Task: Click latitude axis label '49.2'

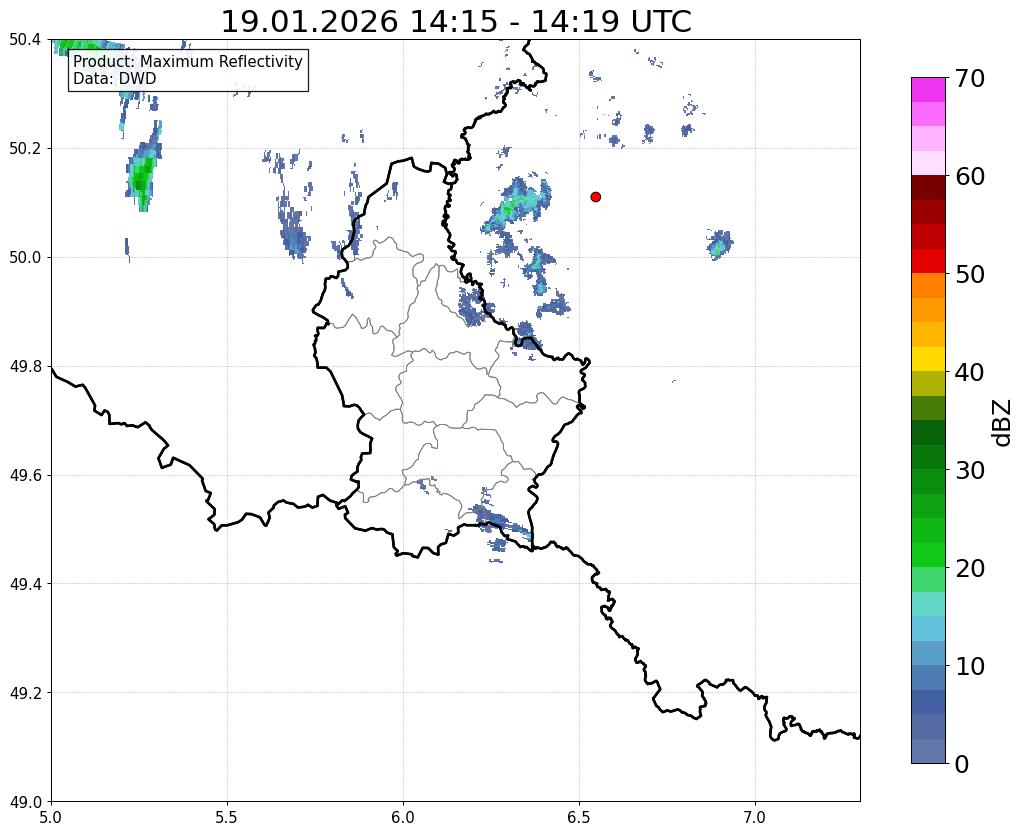Action: pos(25,693)
